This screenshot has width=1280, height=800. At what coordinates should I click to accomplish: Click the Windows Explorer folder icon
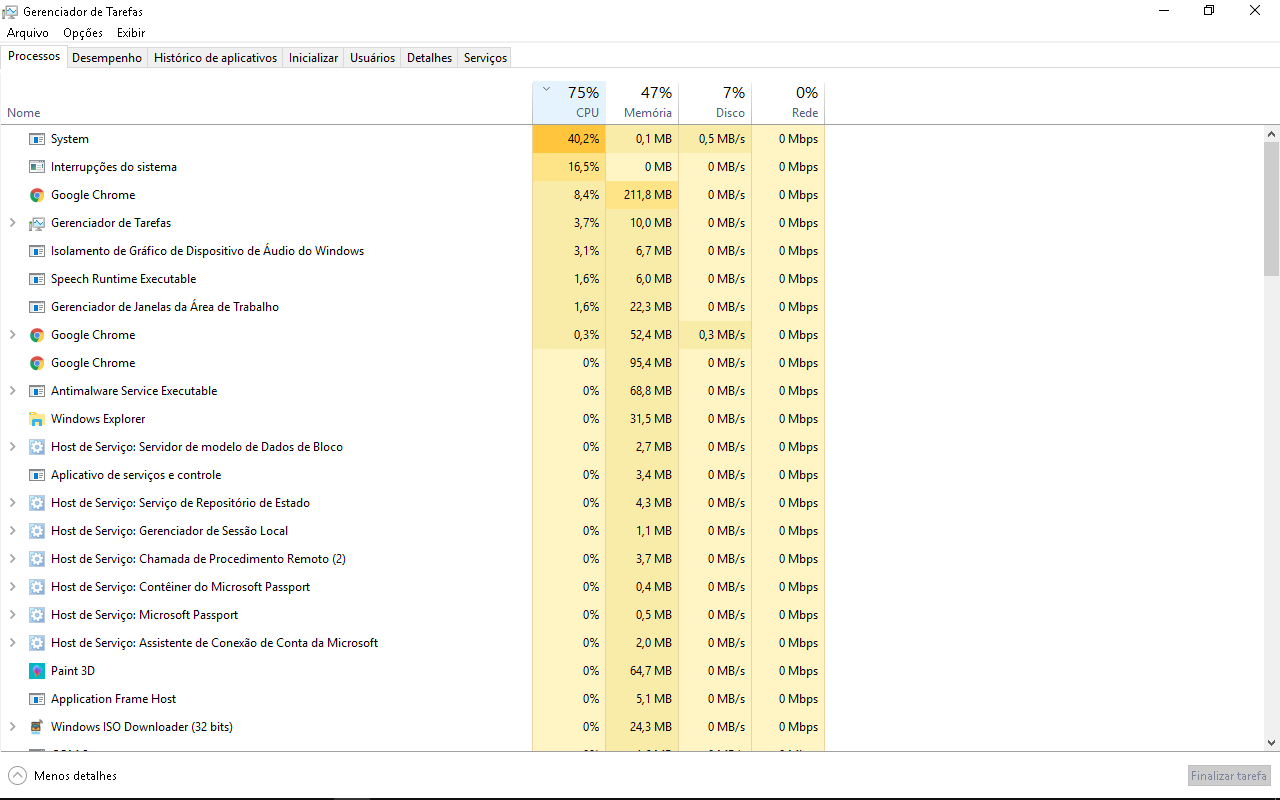pos(37,419)
